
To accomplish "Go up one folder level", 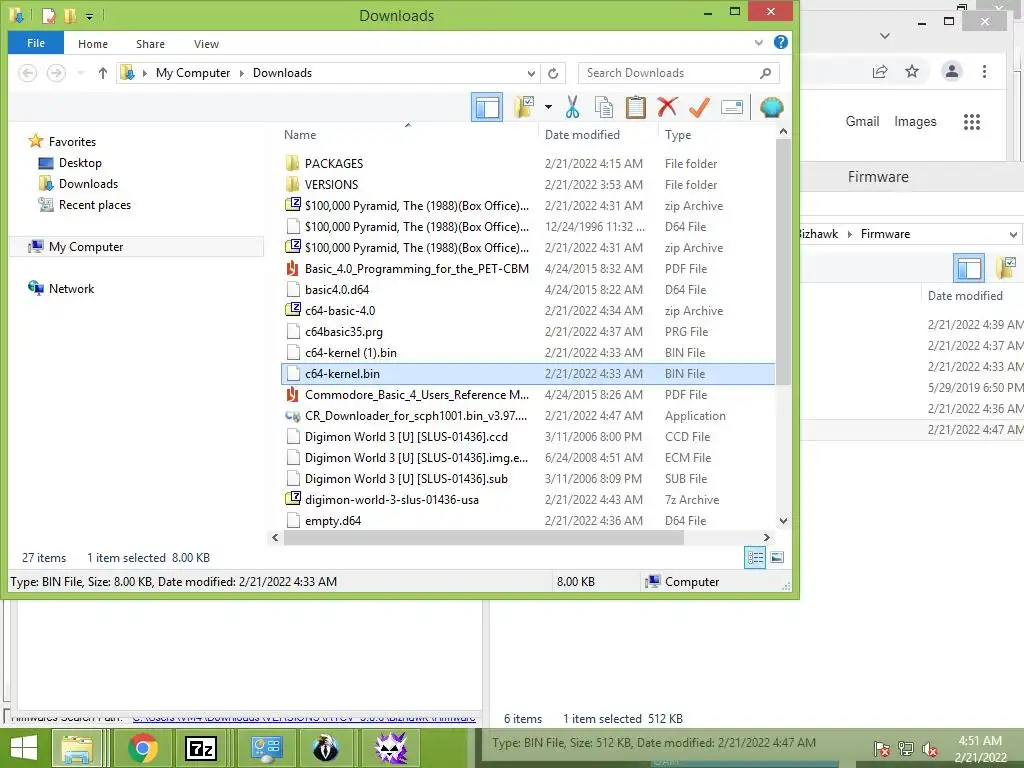I will [103, 73].
